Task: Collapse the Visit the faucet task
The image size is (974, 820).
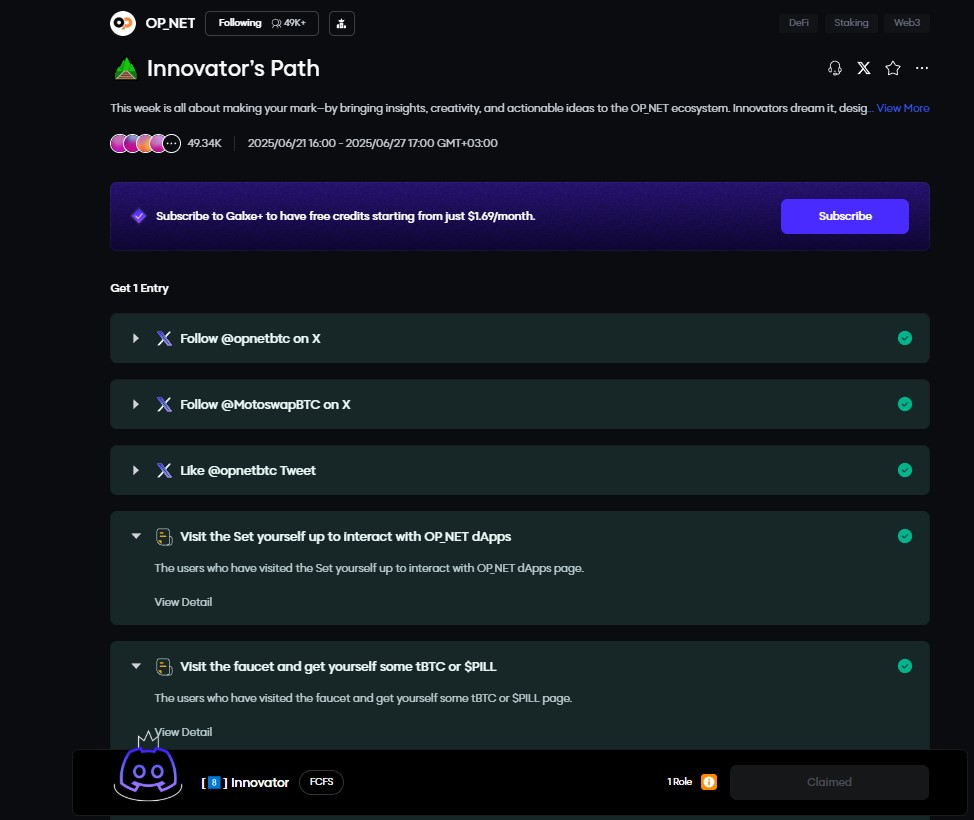Action: tap(136, 666)
